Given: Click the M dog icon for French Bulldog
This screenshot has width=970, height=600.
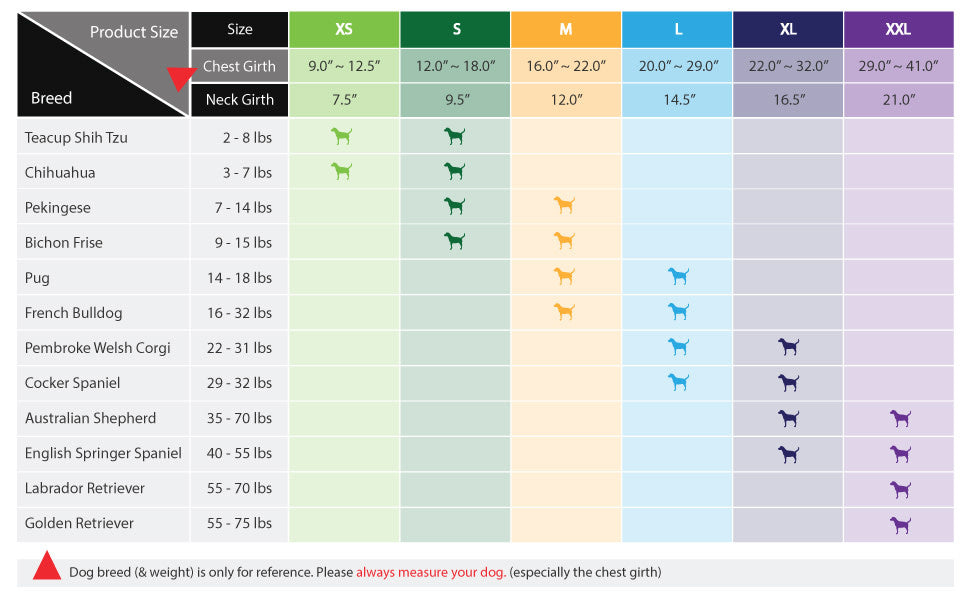Looking at the screenshot, I should pyautogui.click(x=565, y=312).
